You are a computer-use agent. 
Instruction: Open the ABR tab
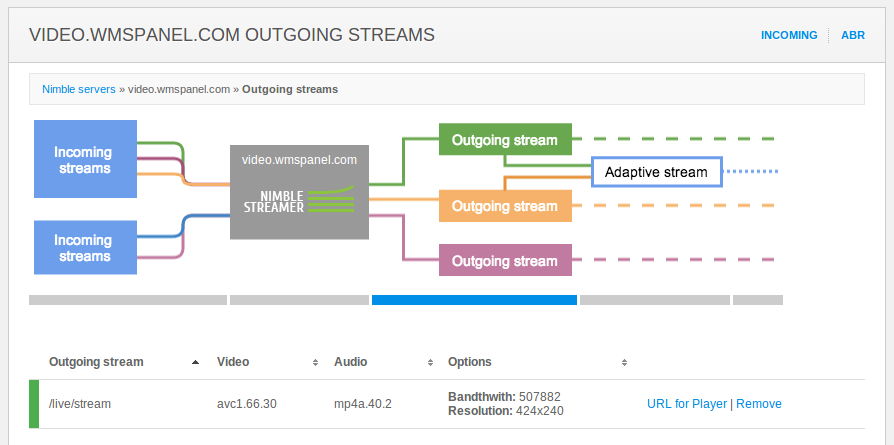pos(853,35)
